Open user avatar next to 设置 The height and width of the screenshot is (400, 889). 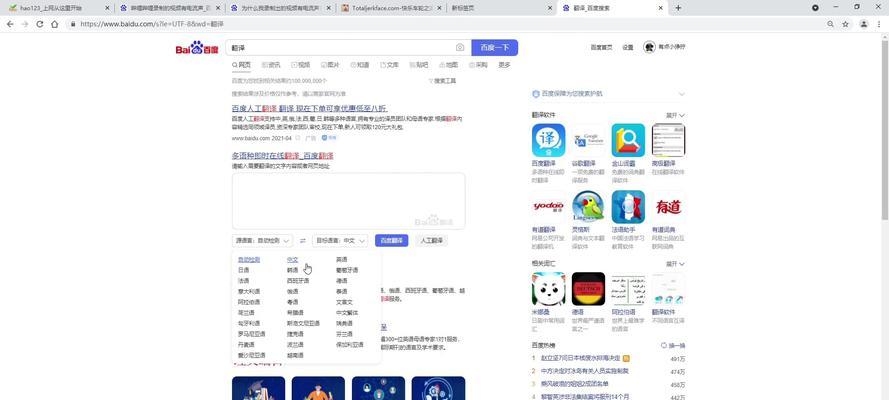(x=649, y=48)
